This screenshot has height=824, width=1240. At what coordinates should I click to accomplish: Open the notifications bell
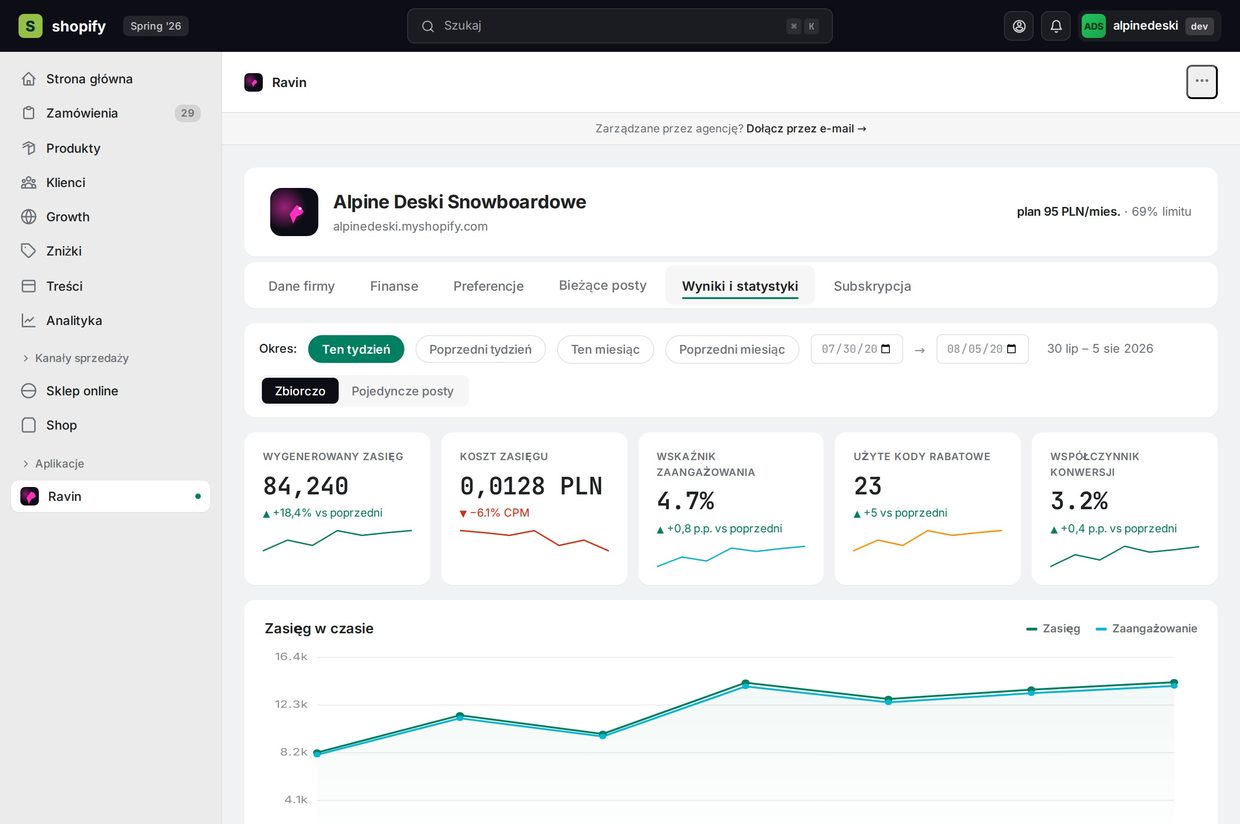pos(1056,26)
